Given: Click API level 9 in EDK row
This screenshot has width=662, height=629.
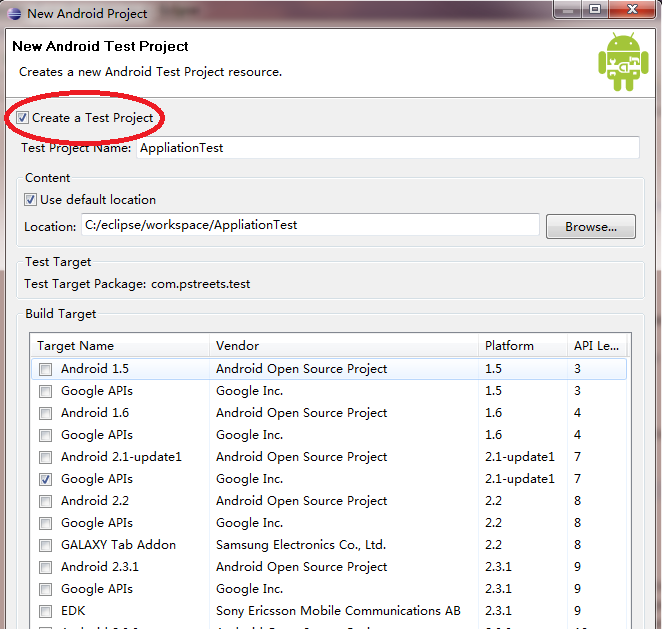Looking at the screenshot, I should pyautogui.click(x=577, y=611).
